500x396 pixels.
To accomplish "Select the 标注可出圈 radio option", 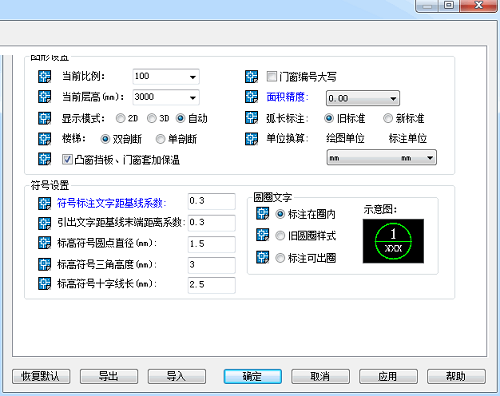I will tap(280, 258).
